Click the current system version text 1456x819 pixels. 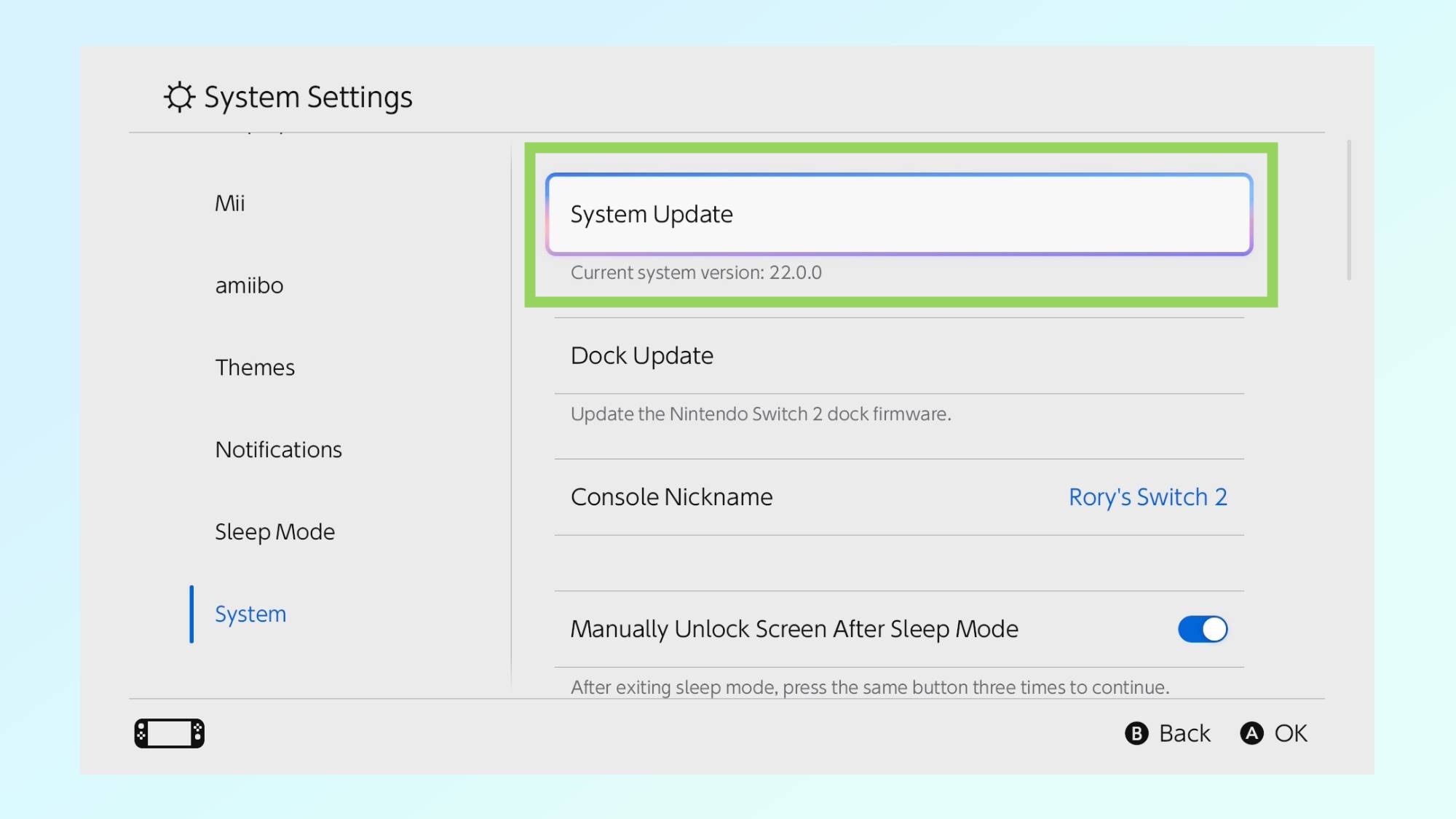[697, 272]
